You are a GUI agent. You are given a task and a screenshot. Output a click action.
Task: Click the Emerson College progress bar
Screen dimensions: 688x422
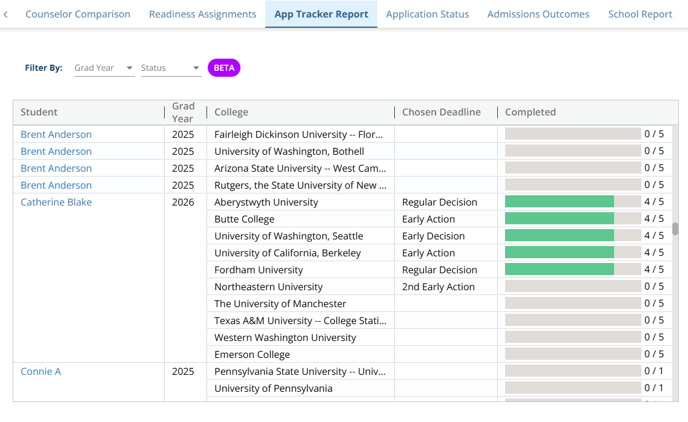click(573, 354)
